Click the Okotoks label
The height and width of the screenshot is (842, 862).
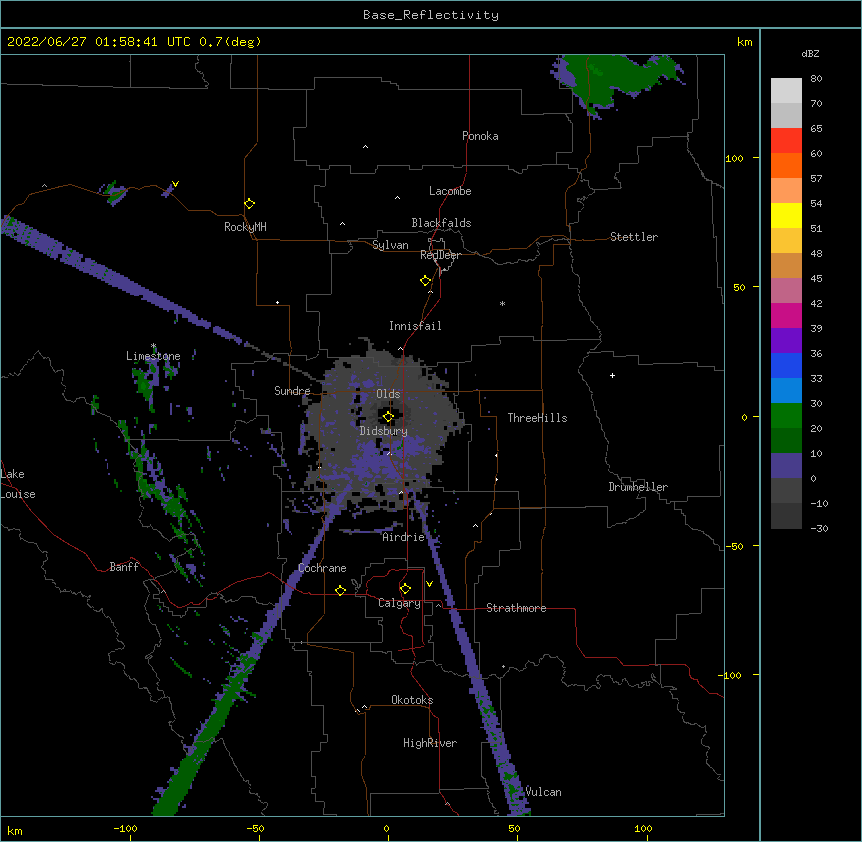pyautogui.click(x=412, y=700)
